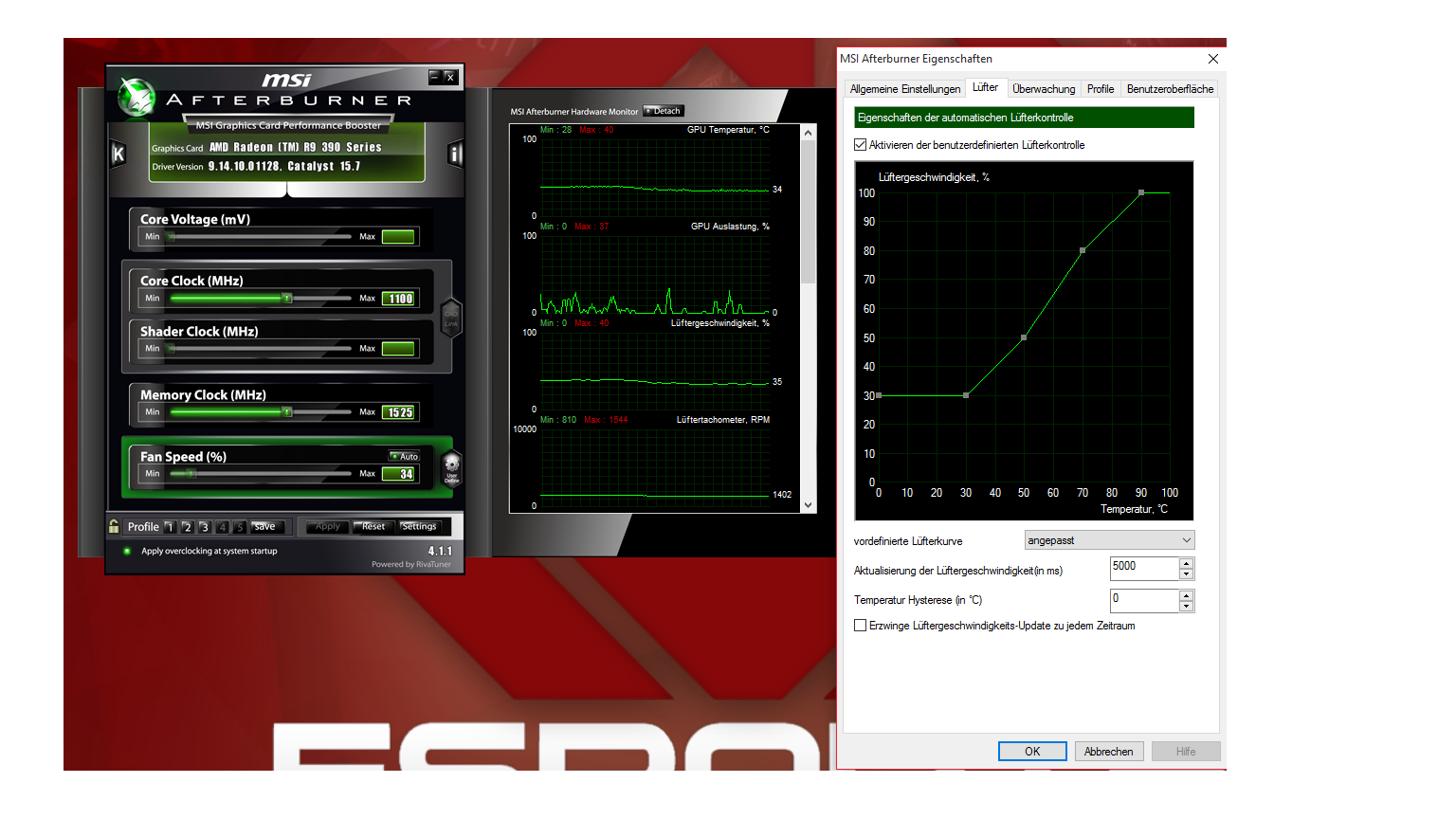Screen dimensions: 1456x819
Task: Toggle the fan speed Auto button
Action: 405,456
